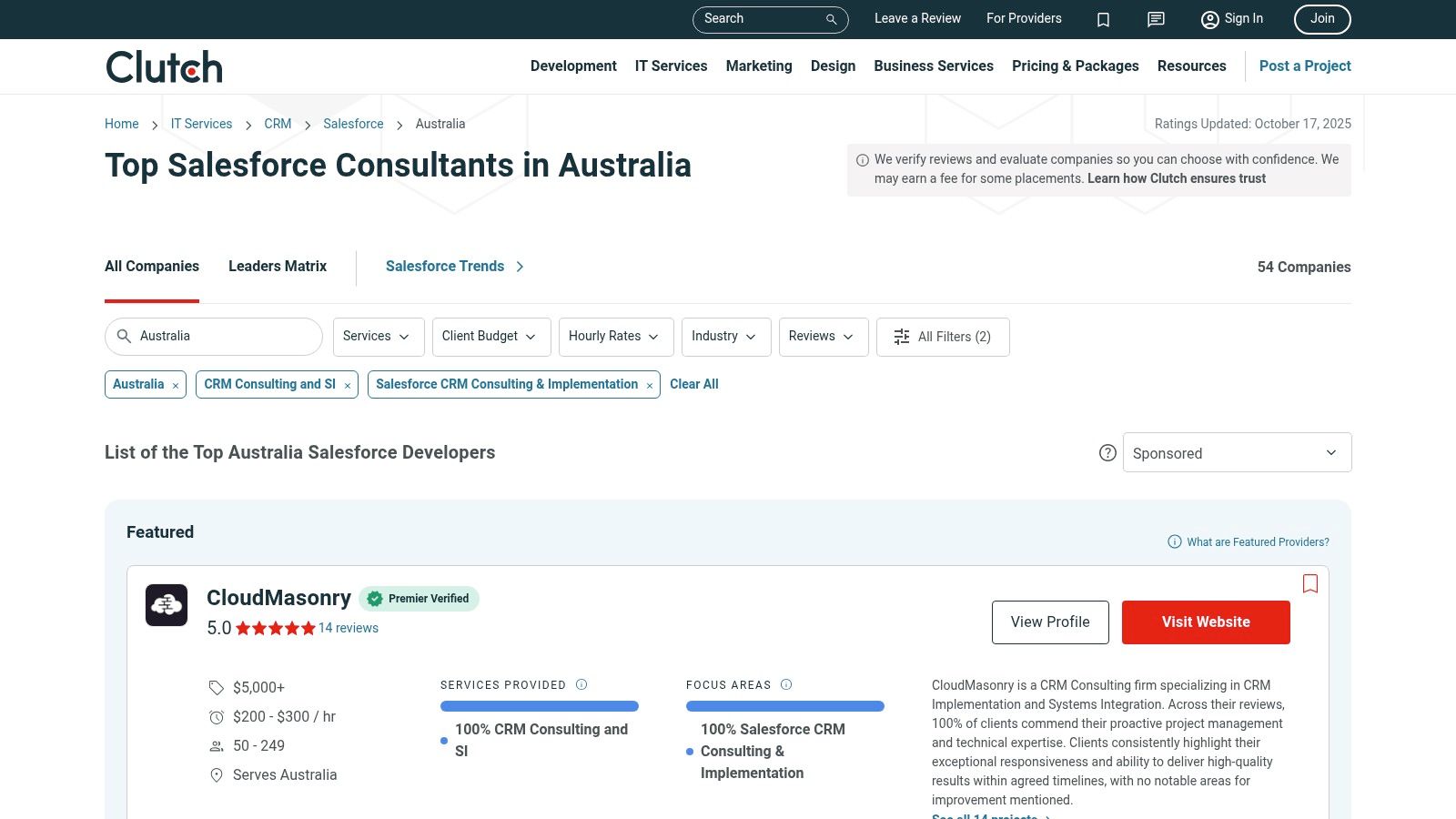This screenshot has width=1456, height=819.
Task: Click the info icon beside Focus Areas
Action: click(x=787, y=684)
